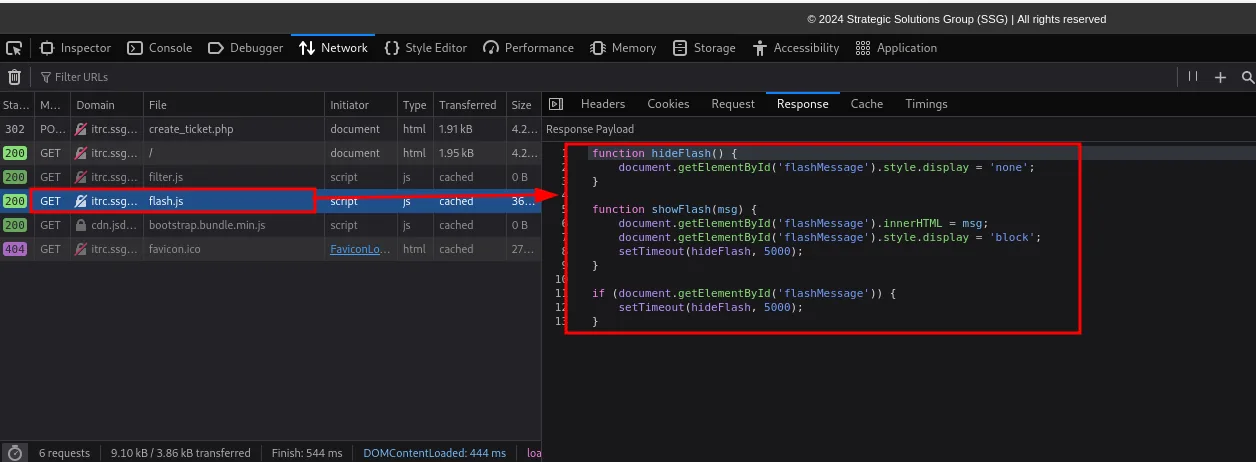Select the Network tab
This screenshot has height=462, width=1256.
point(334,48)
